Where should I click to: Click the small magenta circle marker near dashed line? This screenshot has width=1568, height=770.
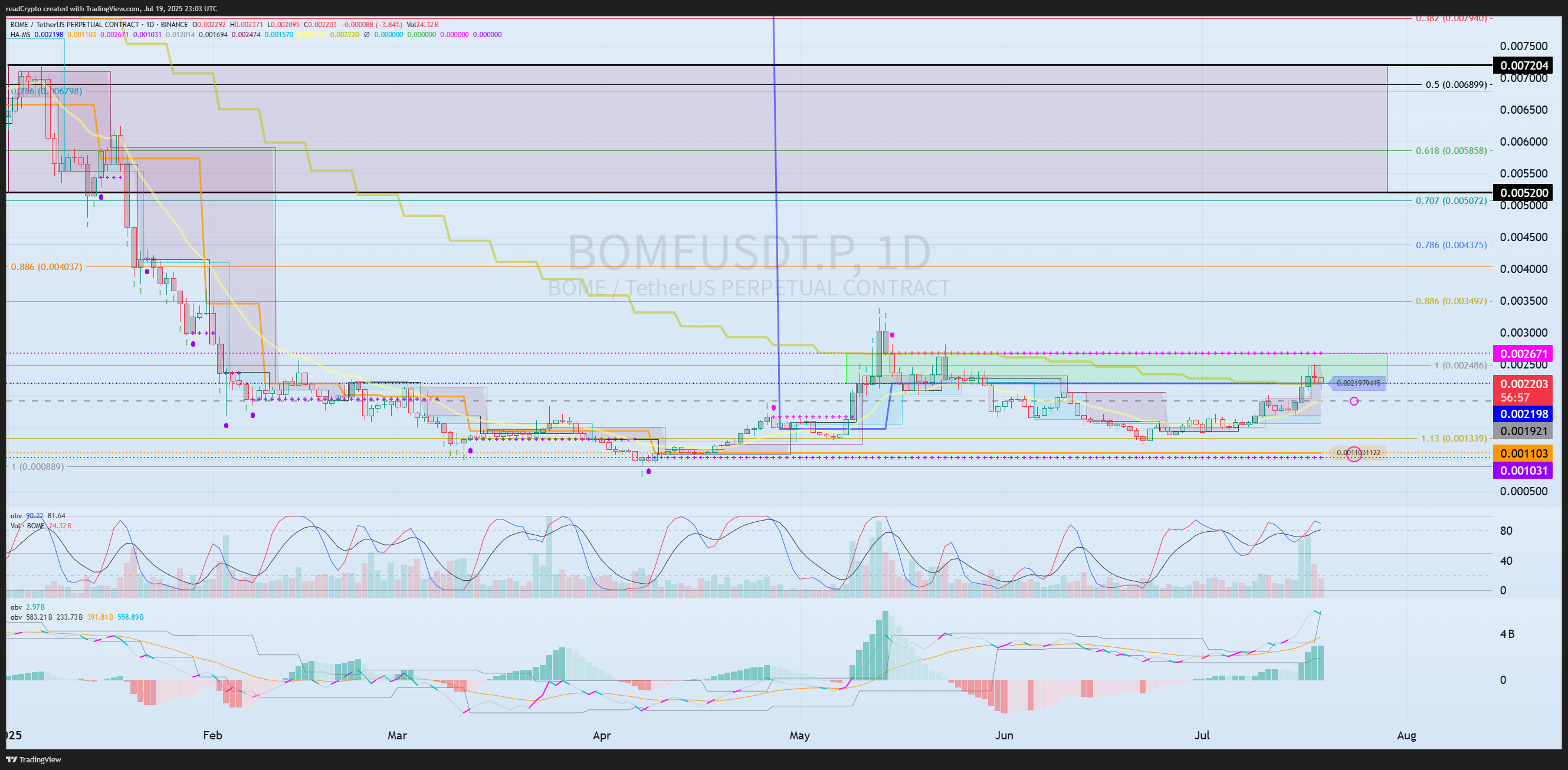click(x=1354, y=402)
